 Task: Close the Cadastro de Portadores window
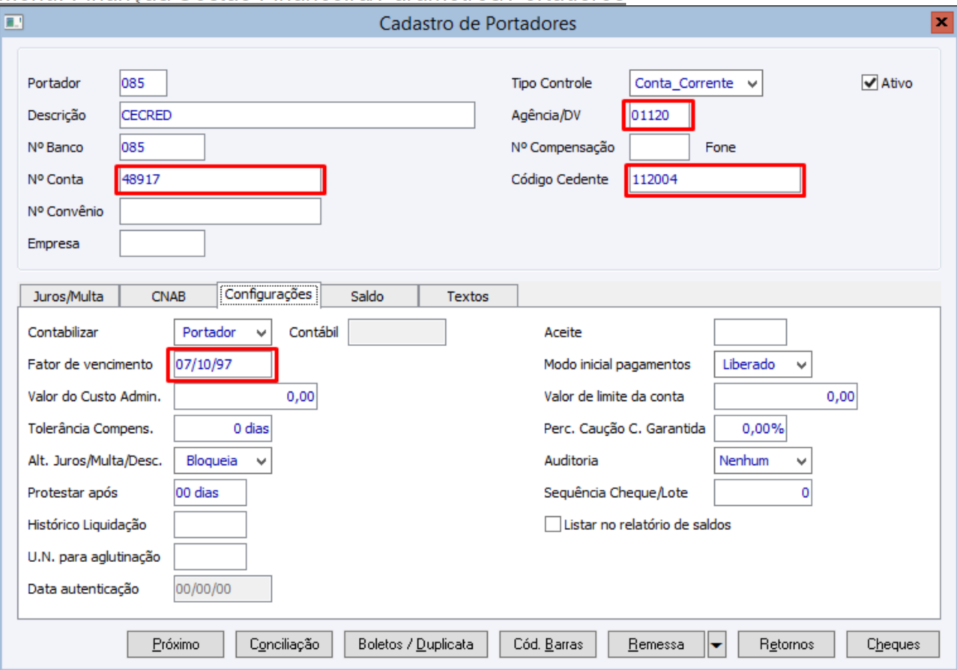pyautogui.click(x=940, y=22)
